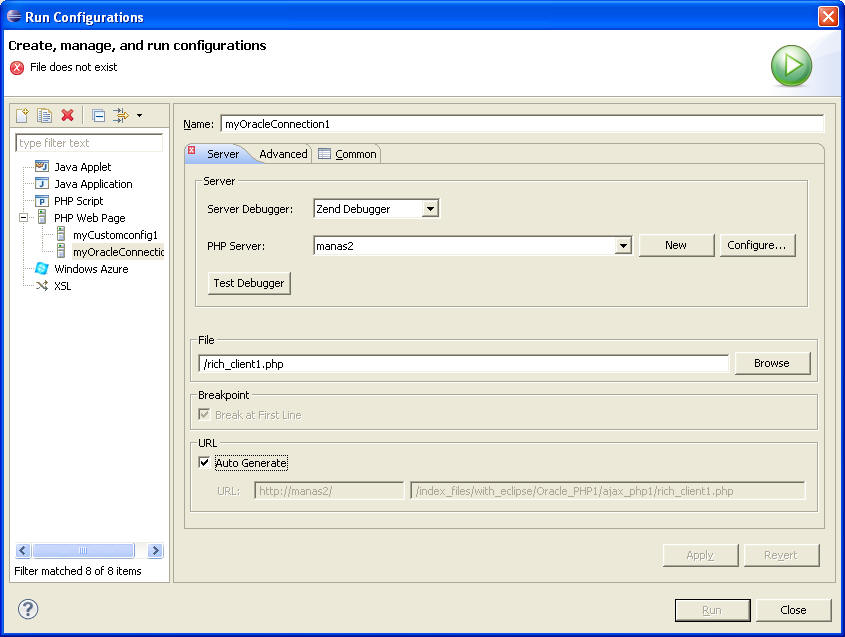Image resolution: width=845 pixels, height=637 pixels.
Task: Click the red error icon beside message
Action: click(x=17, y=67)
